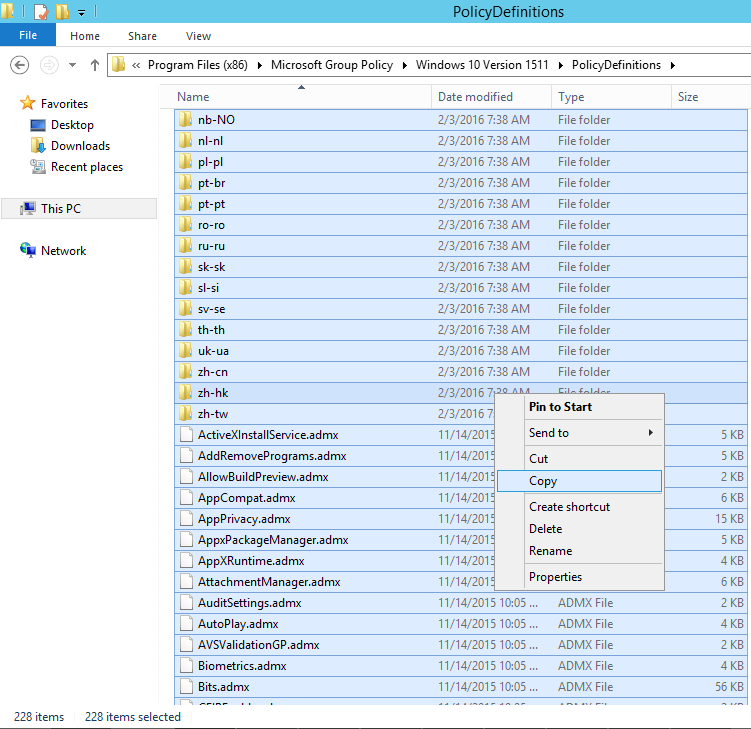Expand the hidden path chevron in address bar
The width and height of the screenshot is (751, 729).
[x=136, y=65]
